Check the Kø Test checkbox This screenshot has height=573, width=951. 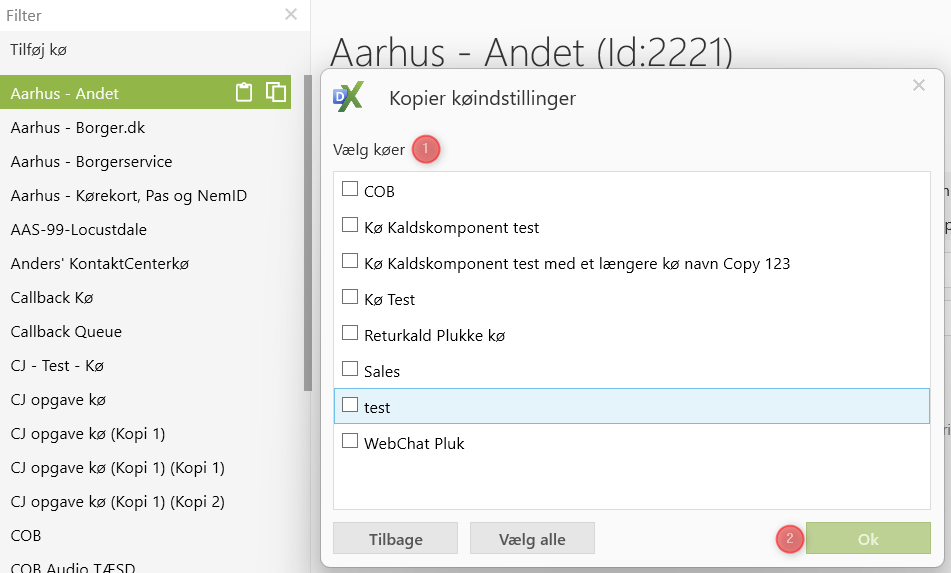point(350,298)
